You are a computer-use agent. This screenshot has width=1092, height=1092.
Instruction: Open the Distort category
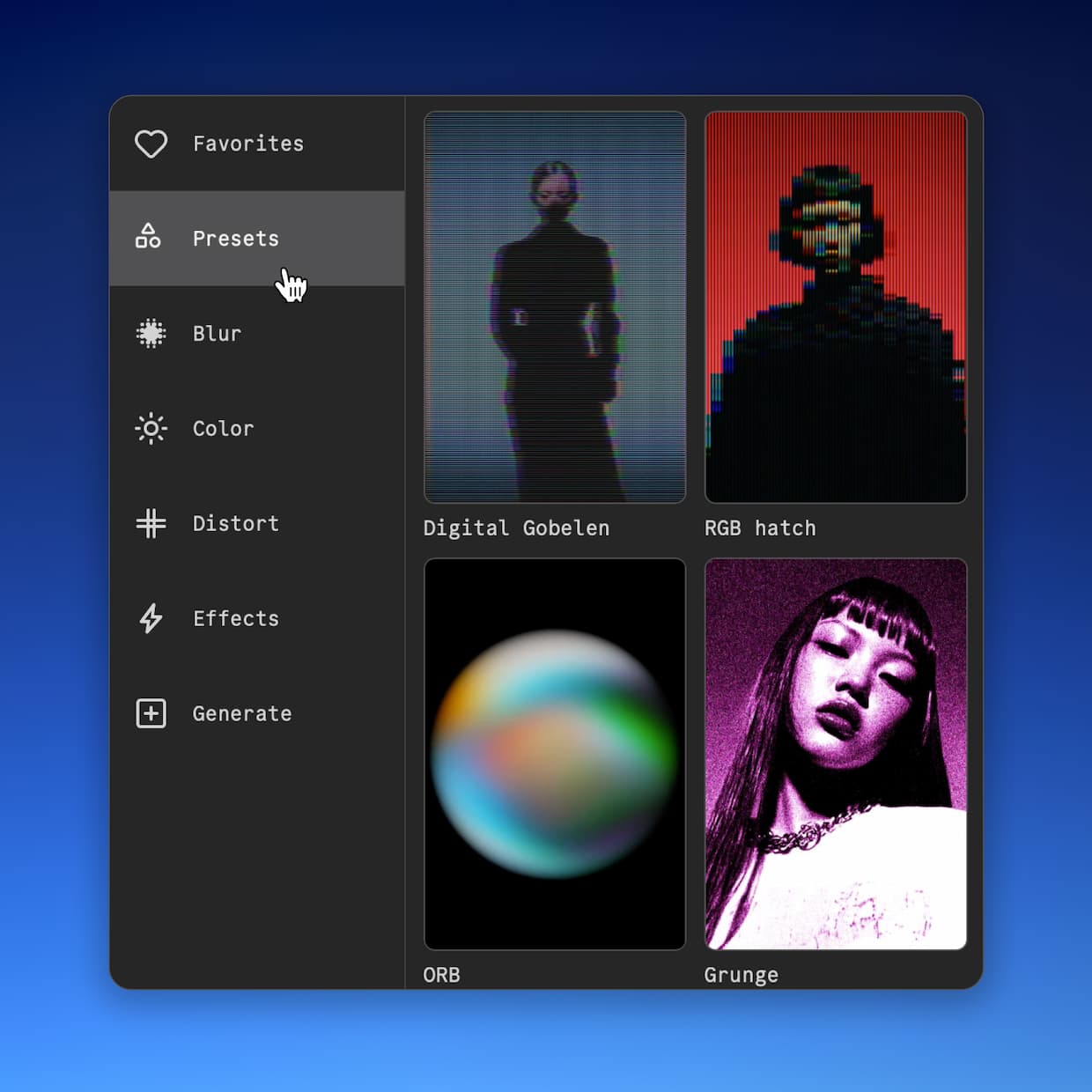235,524
